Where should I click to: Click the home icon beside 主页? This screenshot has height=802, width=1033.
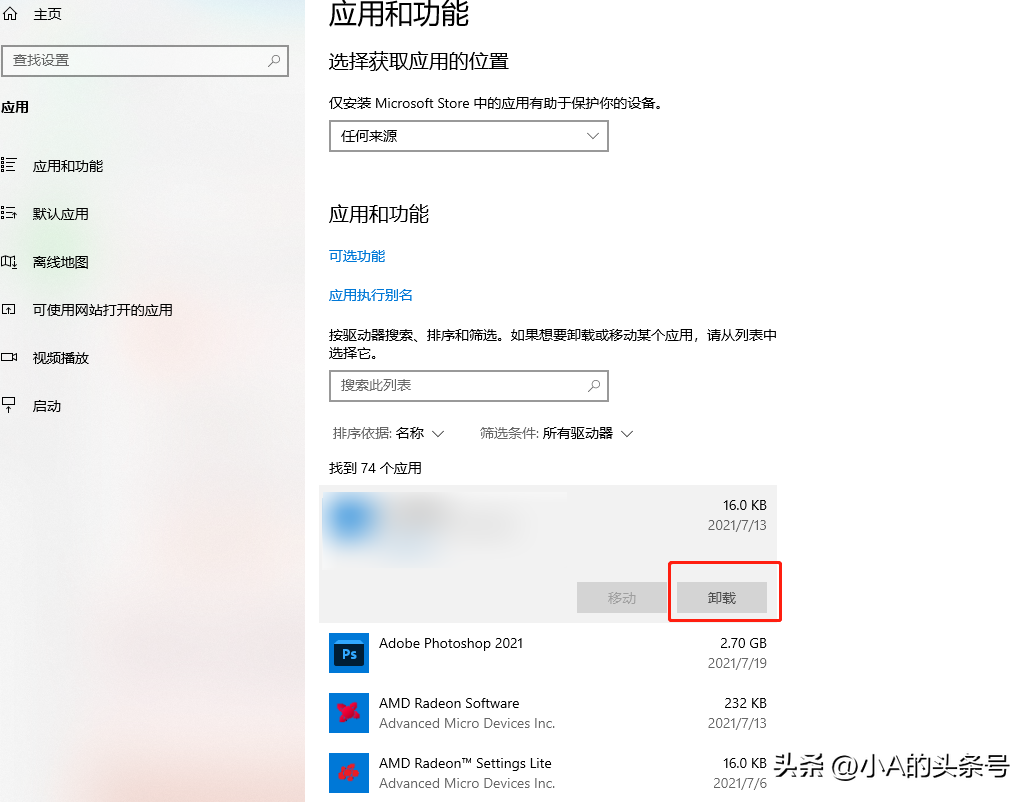[10, 13]
